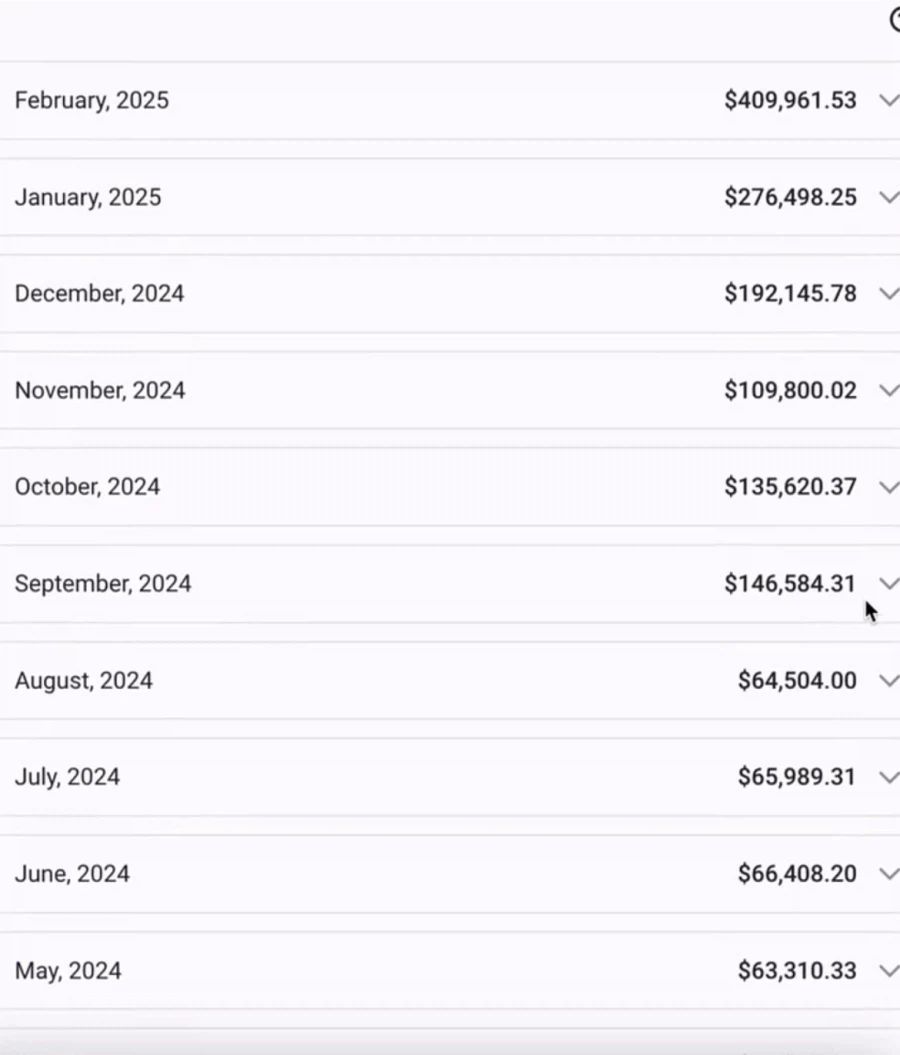Image resolution: width=900 pixels, height=1055 pixels.
Task: Click the "February, 2025" month label
Action: tap(92, 100)
